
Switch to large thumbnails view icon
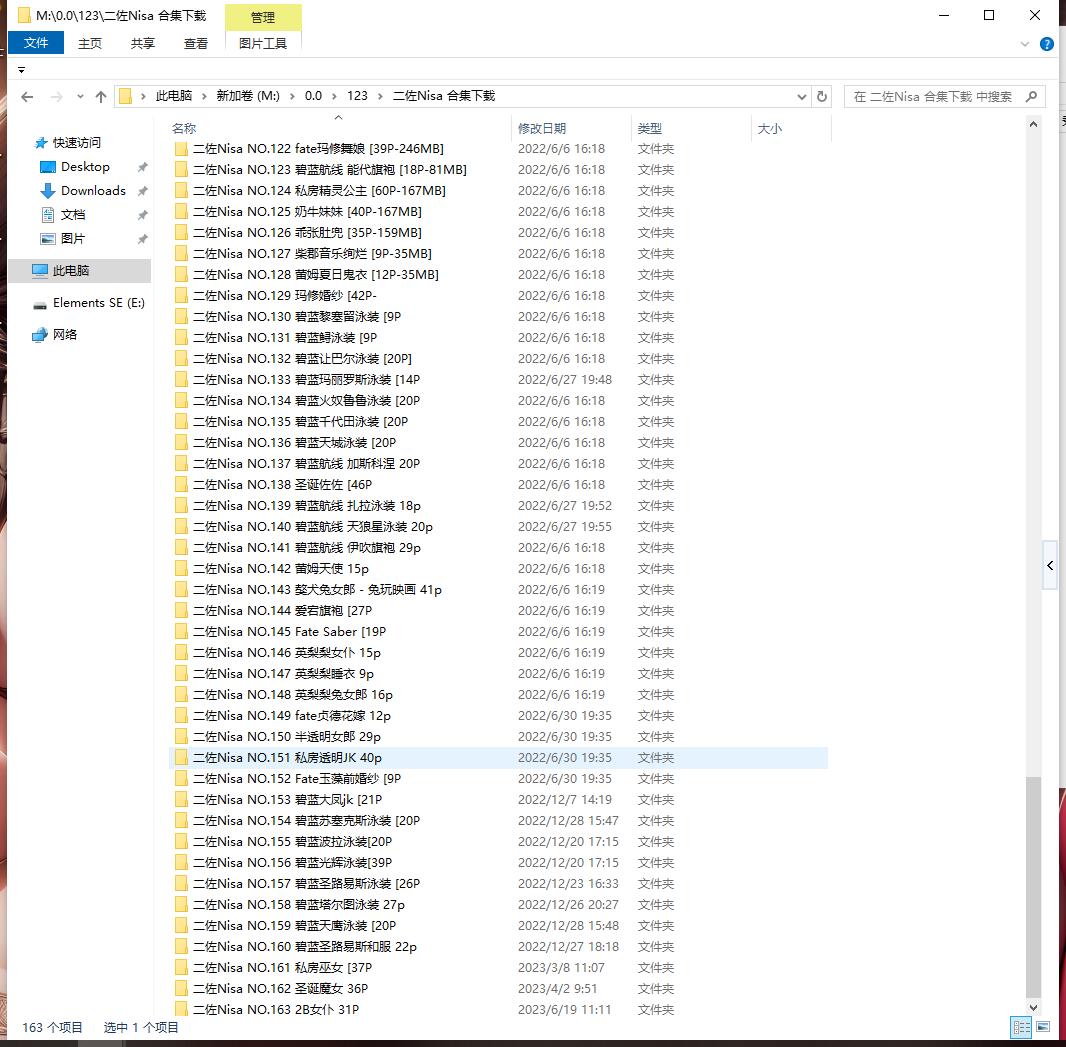(x=1043, y=1027)
